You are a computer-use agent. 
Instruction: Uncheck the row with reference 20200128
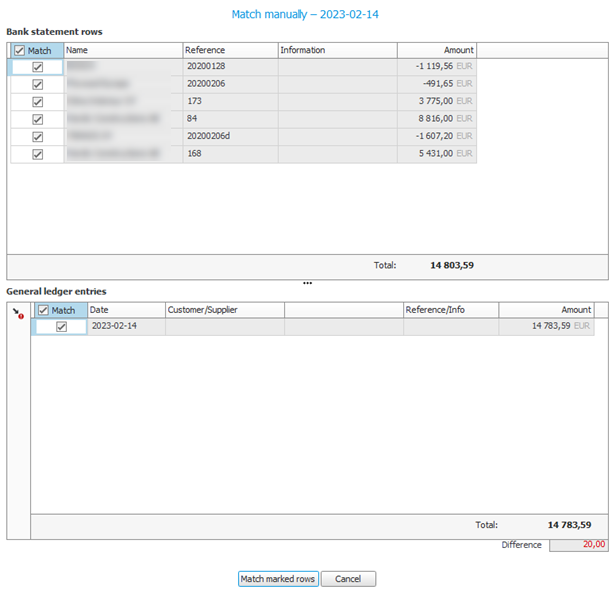coord(38,67)
